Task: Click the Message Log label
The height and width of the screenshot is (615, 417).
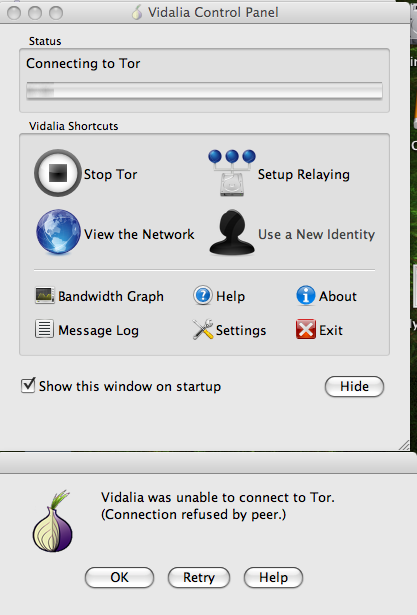Action: tap(98, 330)
